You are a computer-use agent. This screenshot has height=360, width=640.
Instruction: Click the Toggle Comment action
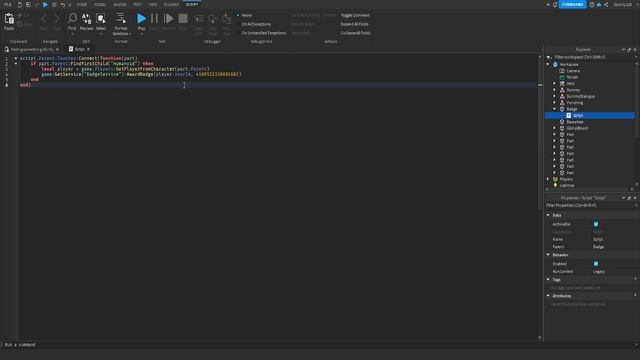click(355, 15)
